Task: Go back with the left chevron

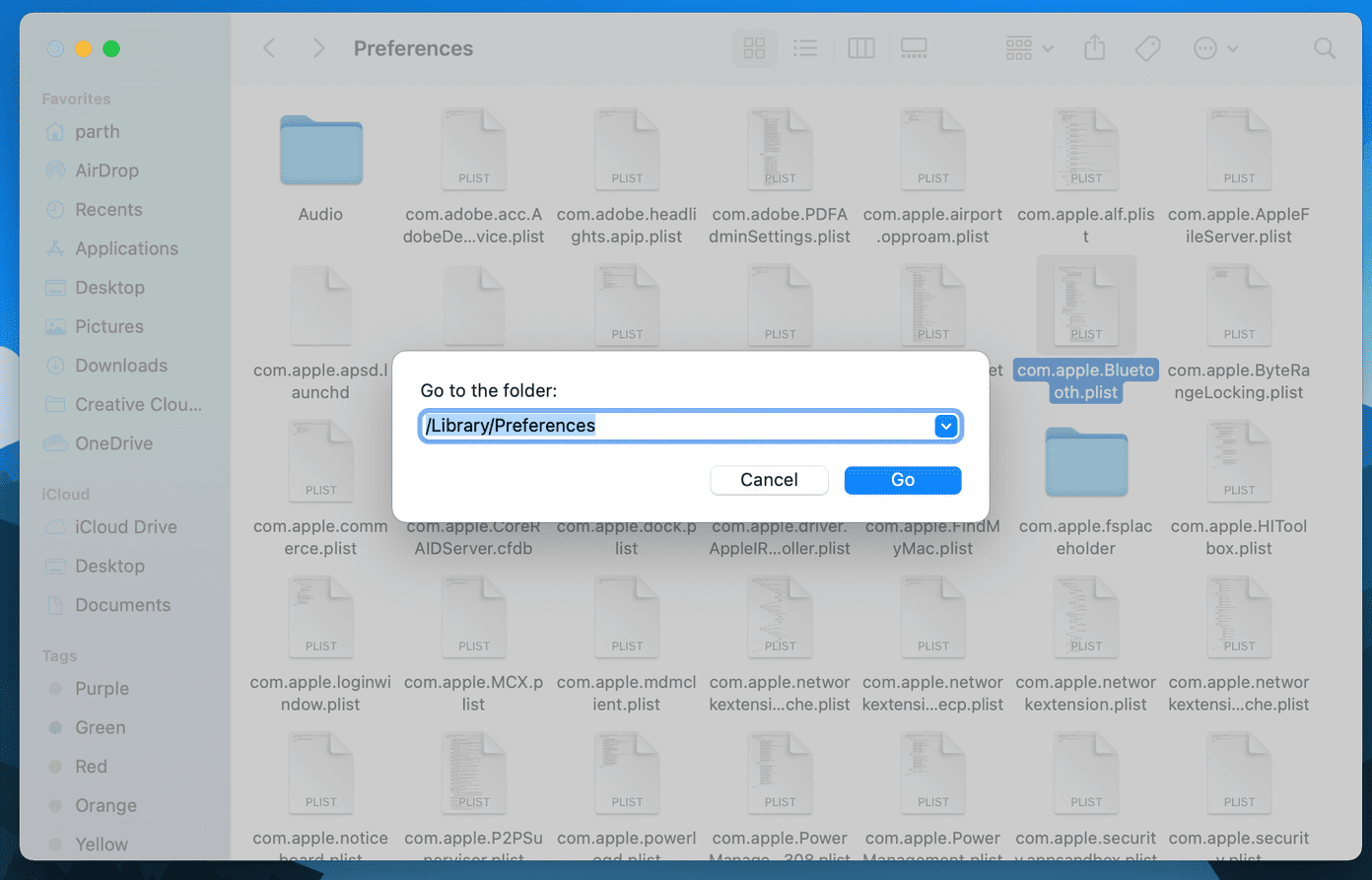Action: pyautogui.click(x=269, y=48)
